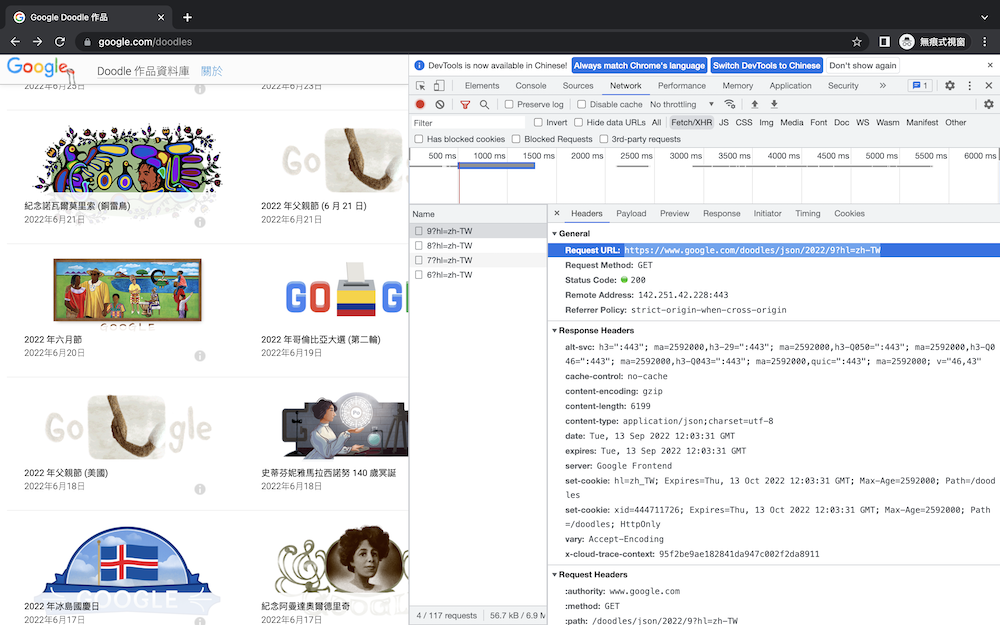Image resolution: width=1000 pixels, height=625 pixels.
Task: Switch to the Console panel
Action: pos(531,85)
